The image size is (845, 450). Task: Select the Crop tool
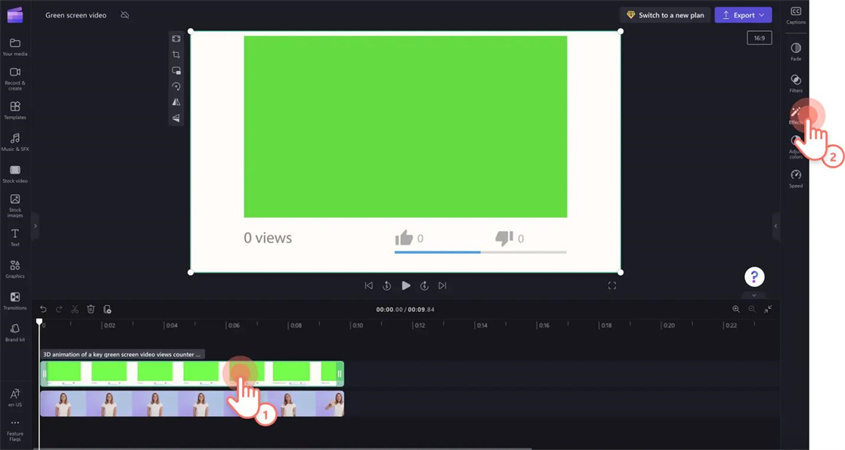[176, 54]
